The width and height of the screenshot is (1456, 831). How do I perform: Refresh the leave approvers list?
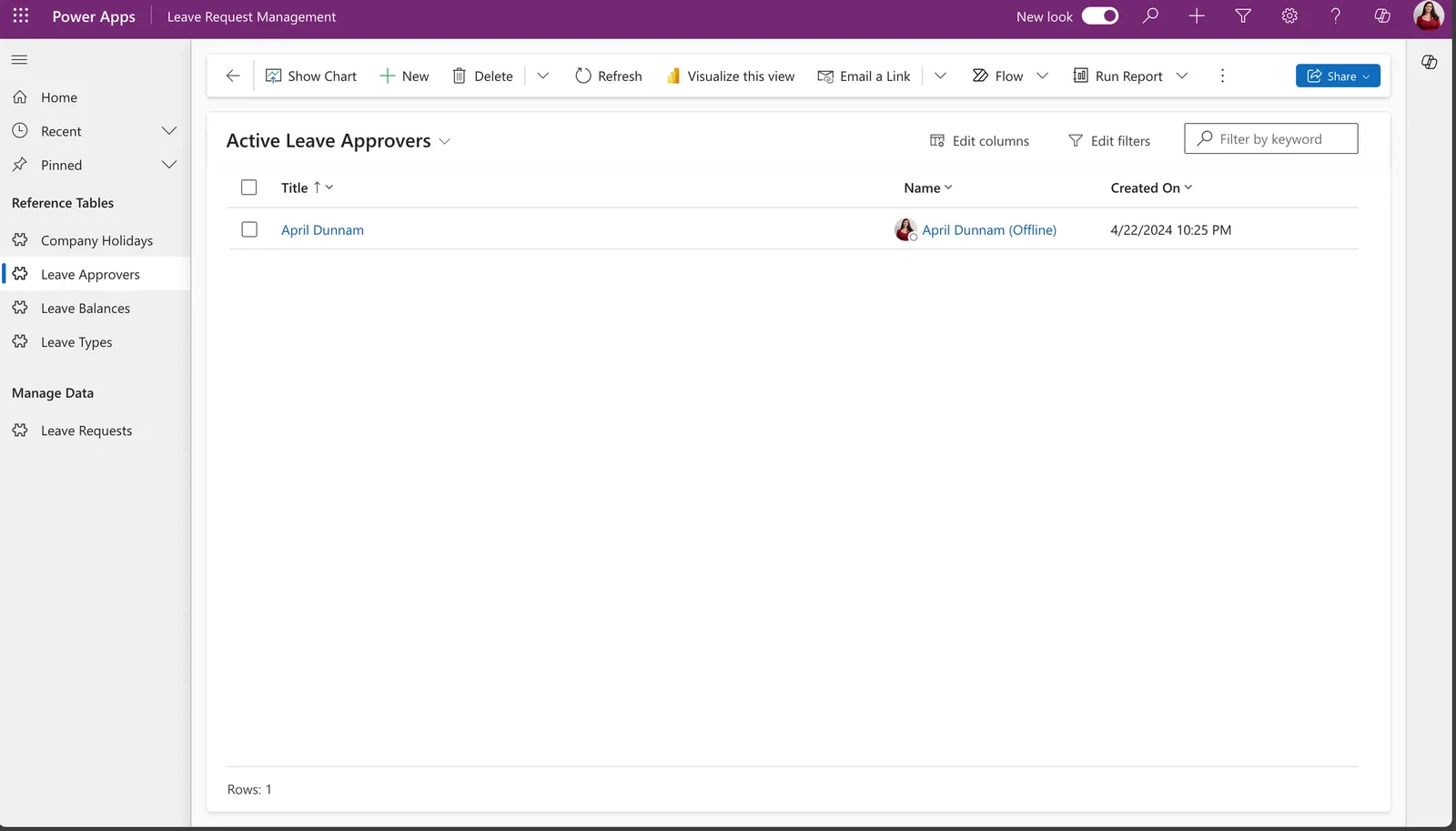[x=609, y=76]
